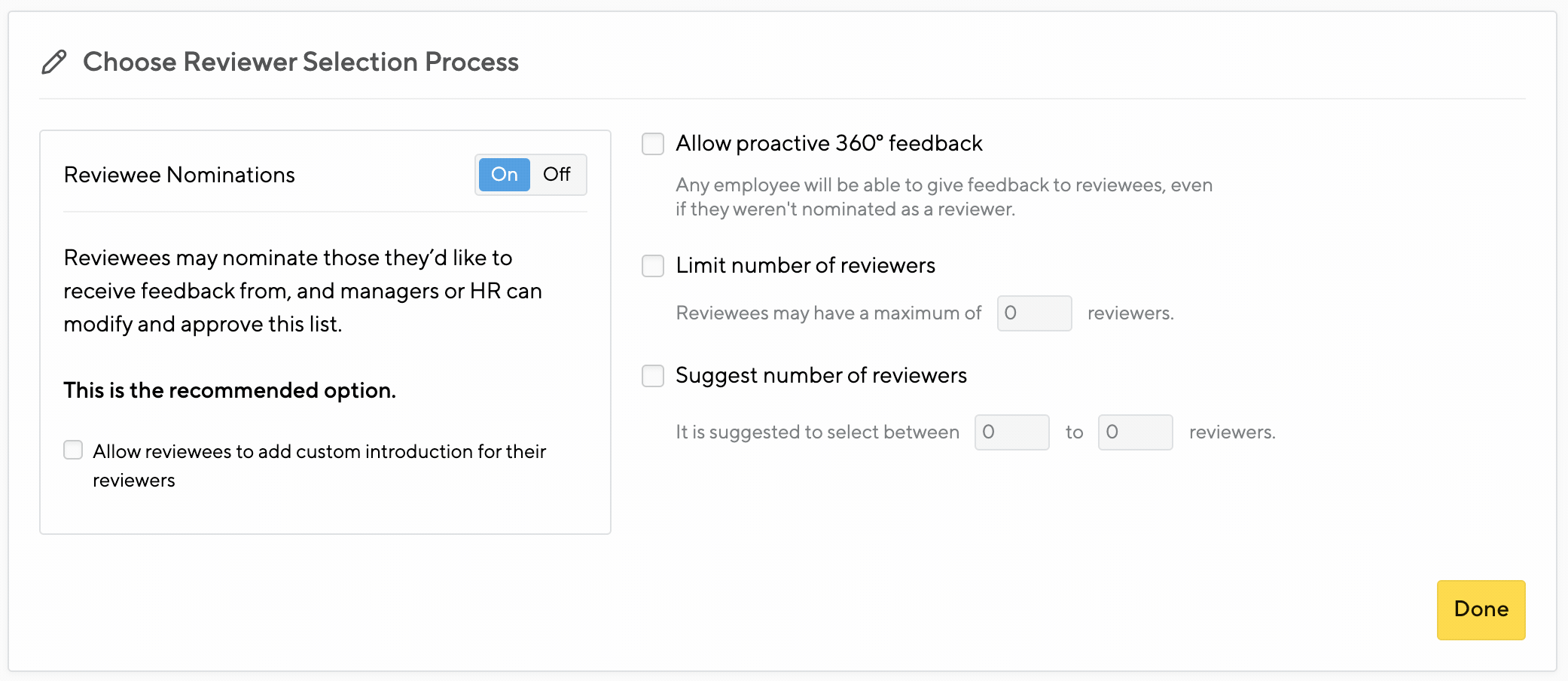Image resolution: width=1568 pixels, height=681 pixels.
Task: Check Suggest number of reviewers
Action: pos(652,376)
